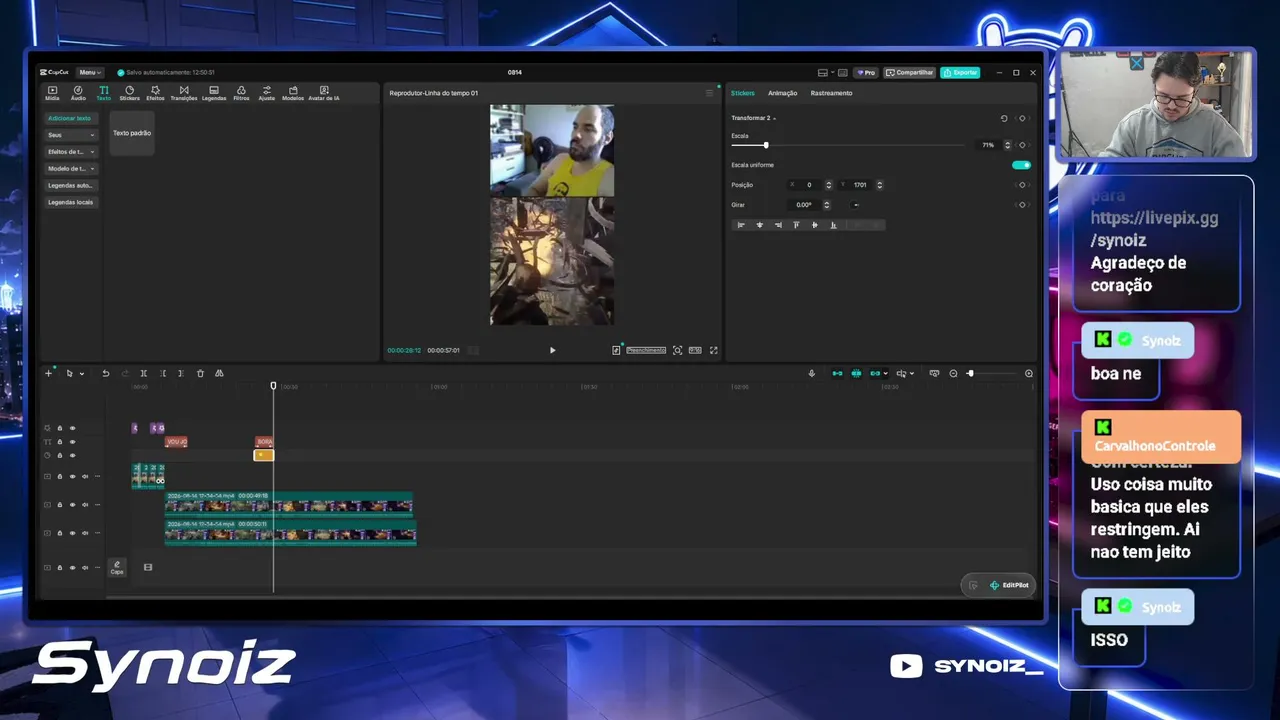Align sticker to the left edge
The width and height of the screenshot is (1280, 720).
(741, 225)
